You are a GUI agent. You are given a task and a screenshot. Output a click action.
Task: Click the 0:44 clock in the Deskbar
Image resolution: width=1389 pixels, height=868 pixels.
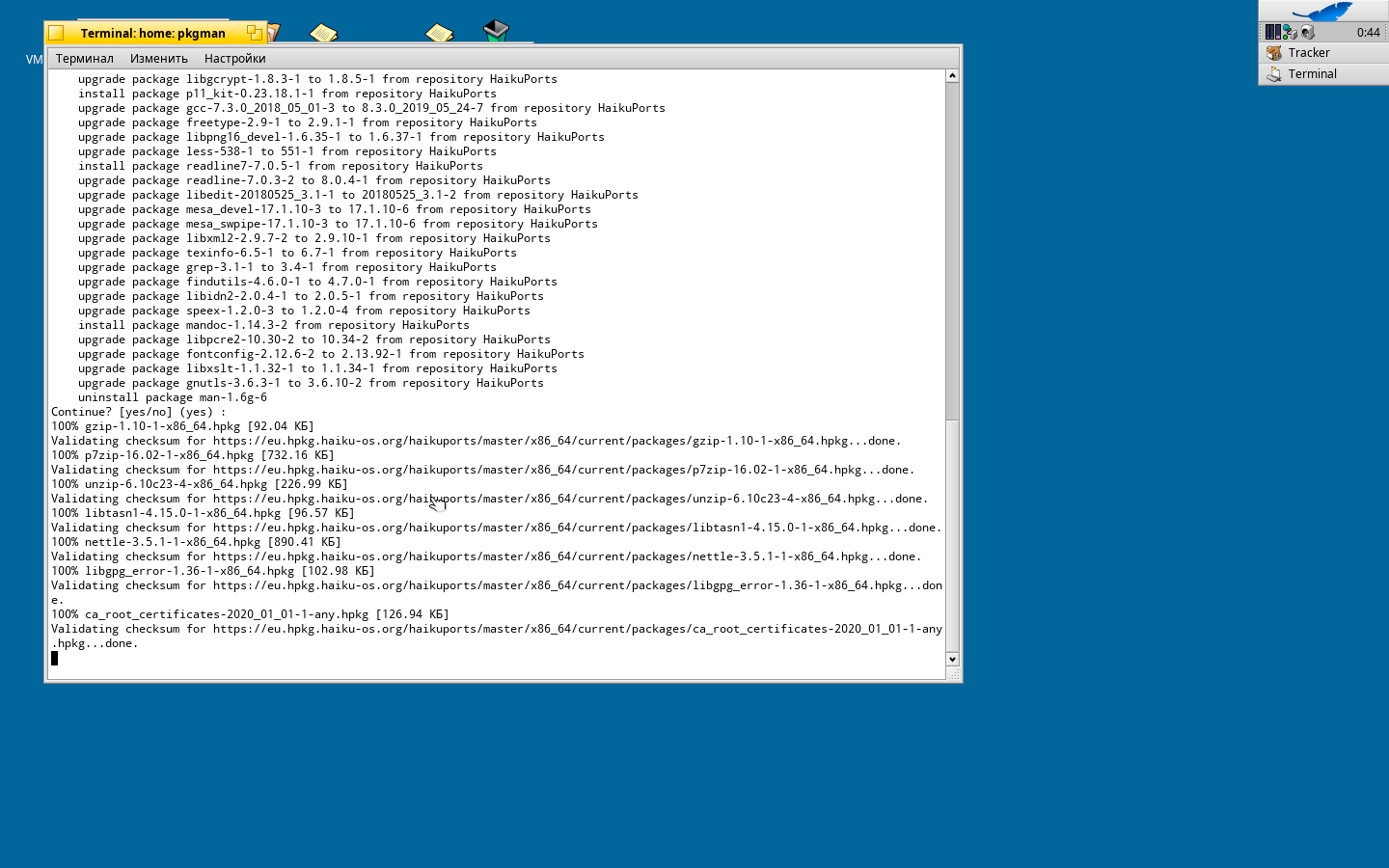(x=1368, y=33)
